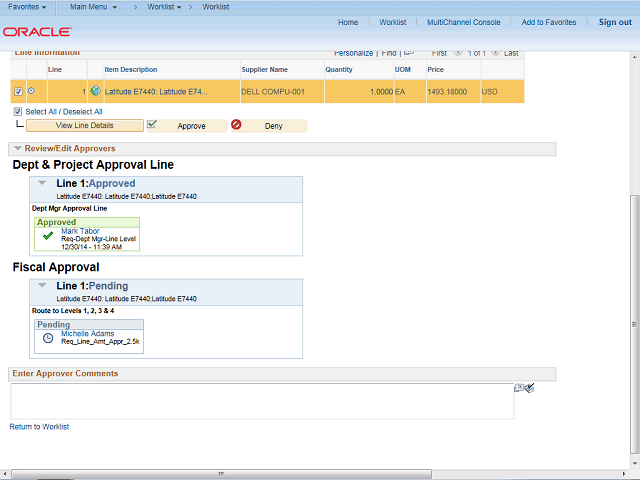
Task: Sort by the Price column header
Action: 436,69
